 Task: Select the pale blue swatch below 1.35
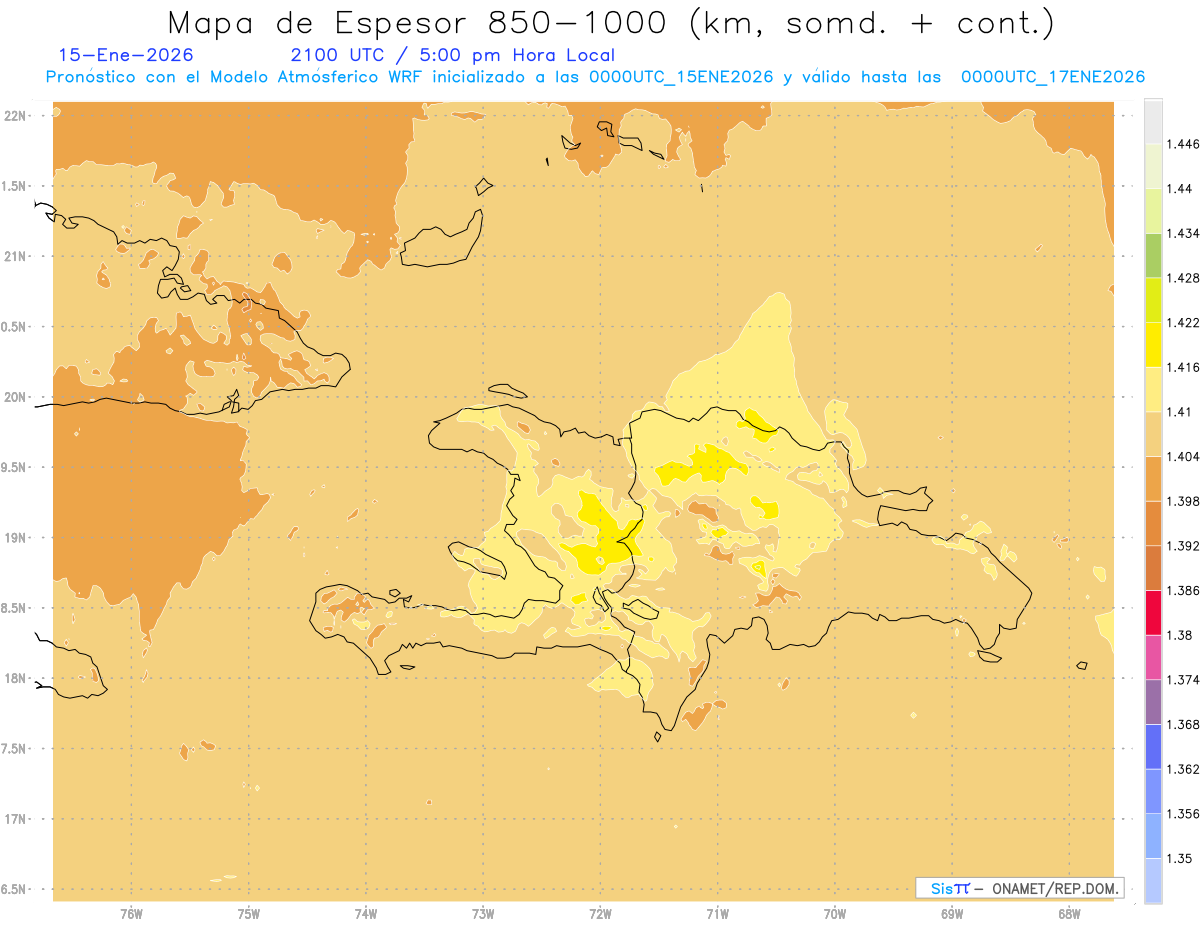point(1153,880)
